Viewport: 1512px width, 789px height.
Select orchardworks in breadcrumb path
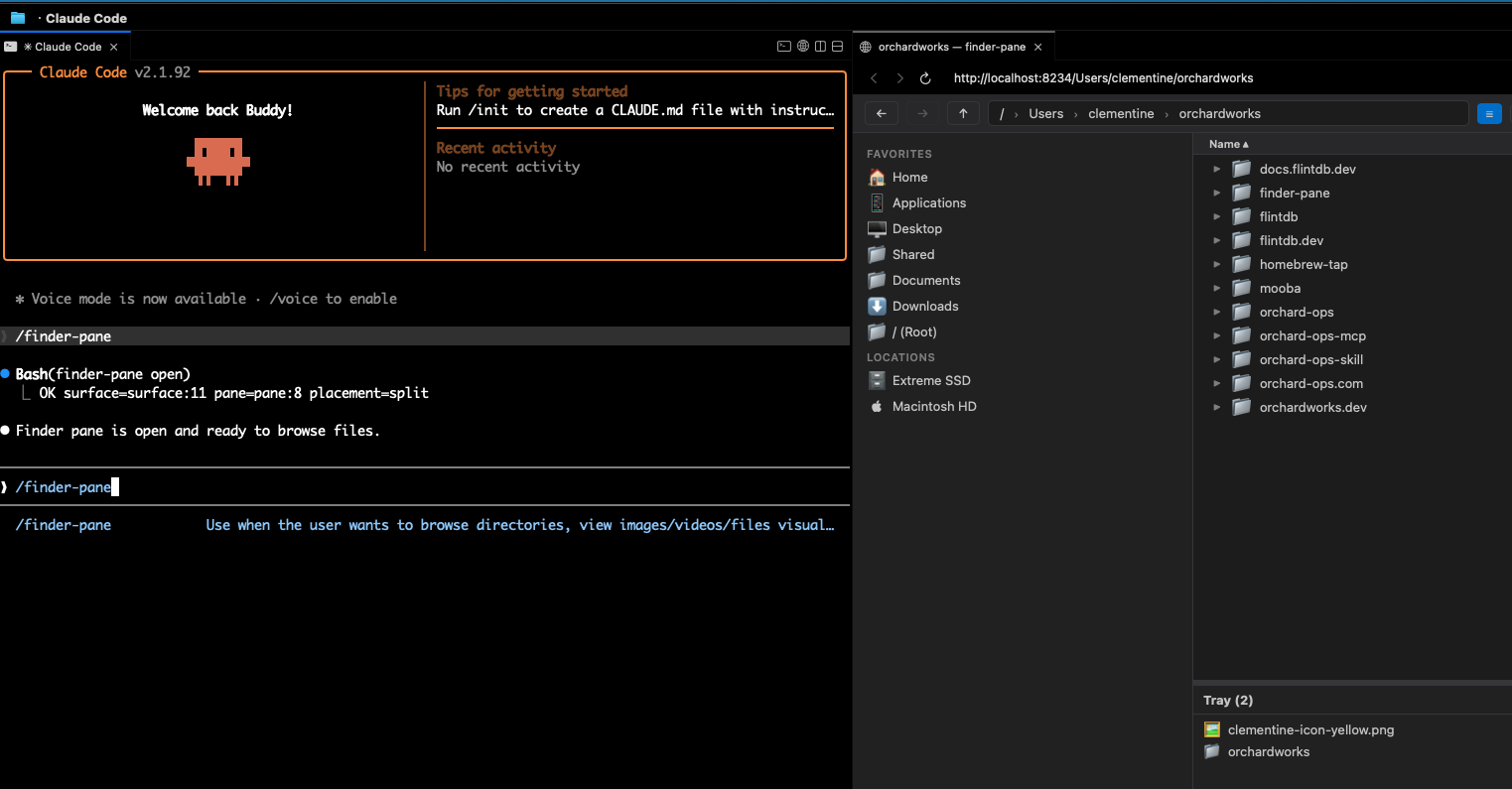pos(1219,114)
